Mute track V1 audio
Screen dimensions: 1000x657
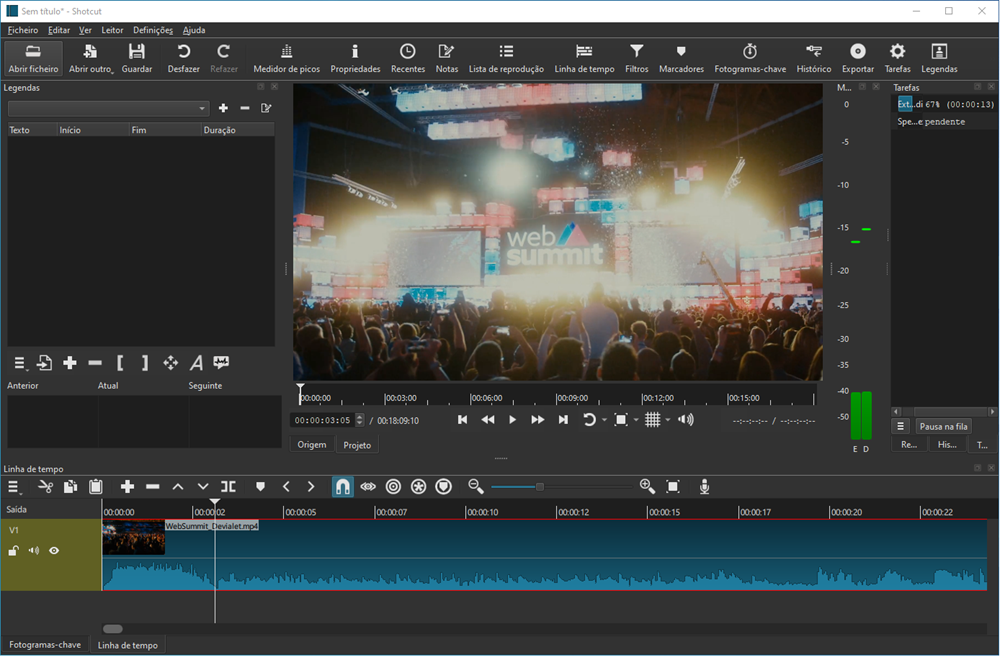[x=34, y=550]
